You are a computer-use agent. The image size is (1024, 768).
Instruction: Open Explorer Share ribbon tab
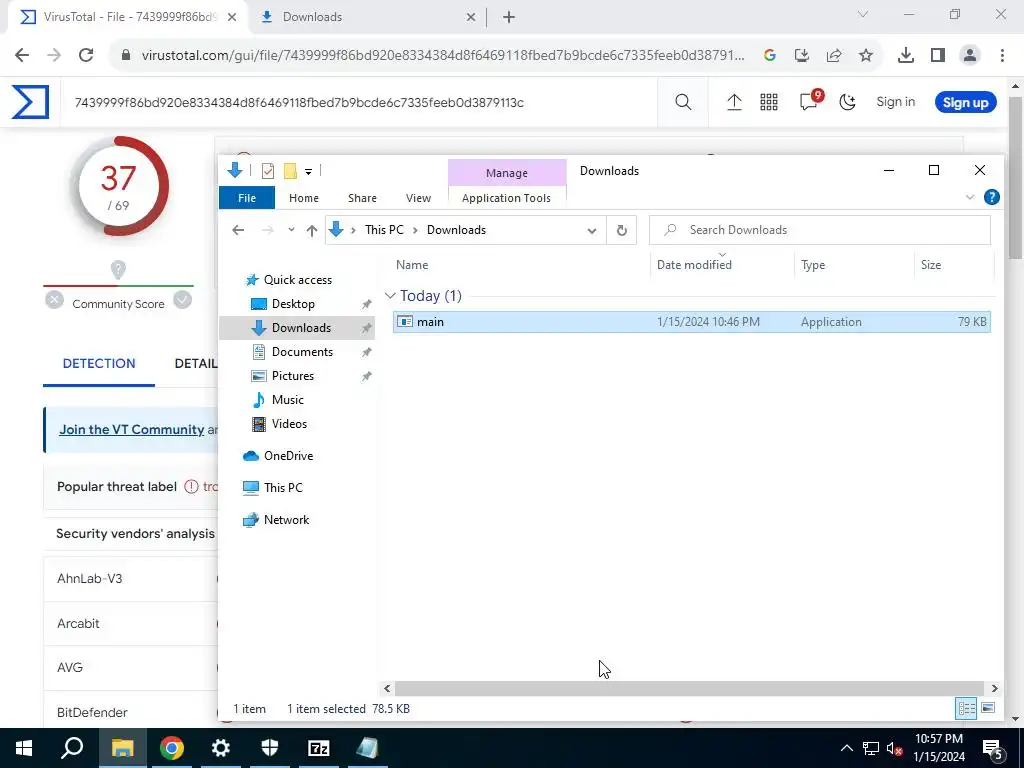click(362, 198)
